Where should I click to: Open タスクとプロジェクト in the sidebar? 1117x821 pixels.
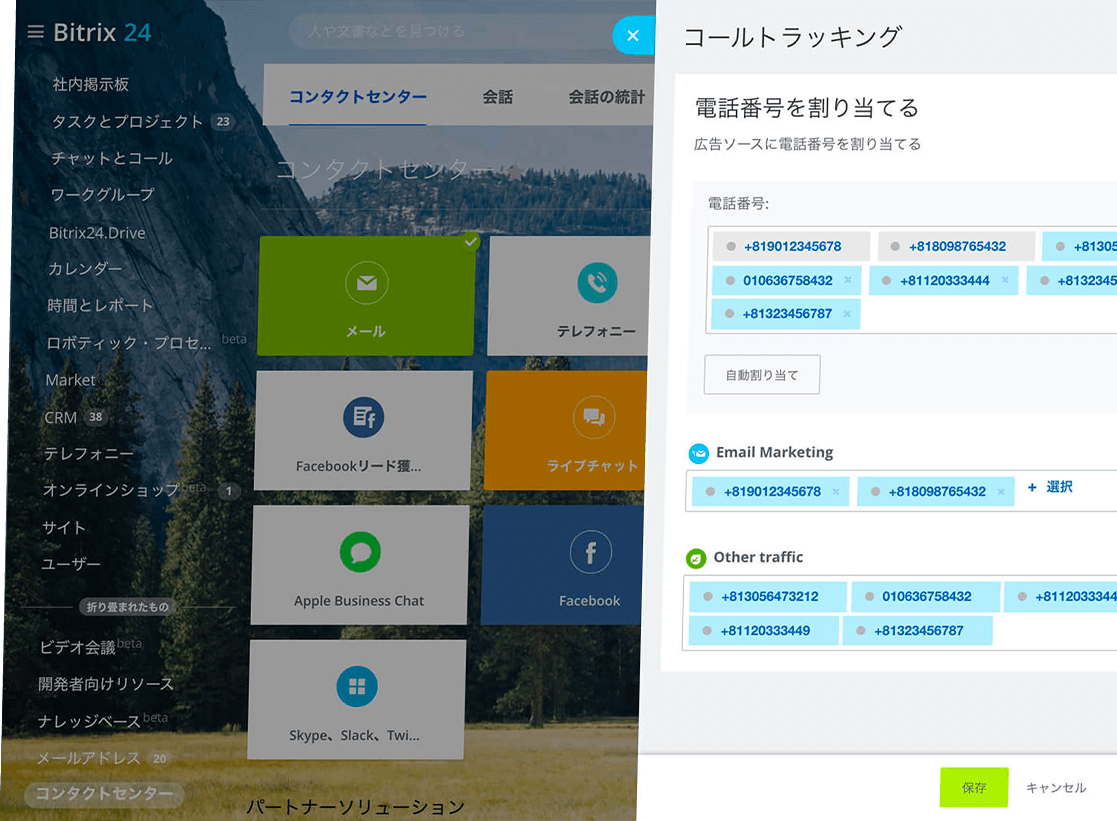(x=127, y=121)
